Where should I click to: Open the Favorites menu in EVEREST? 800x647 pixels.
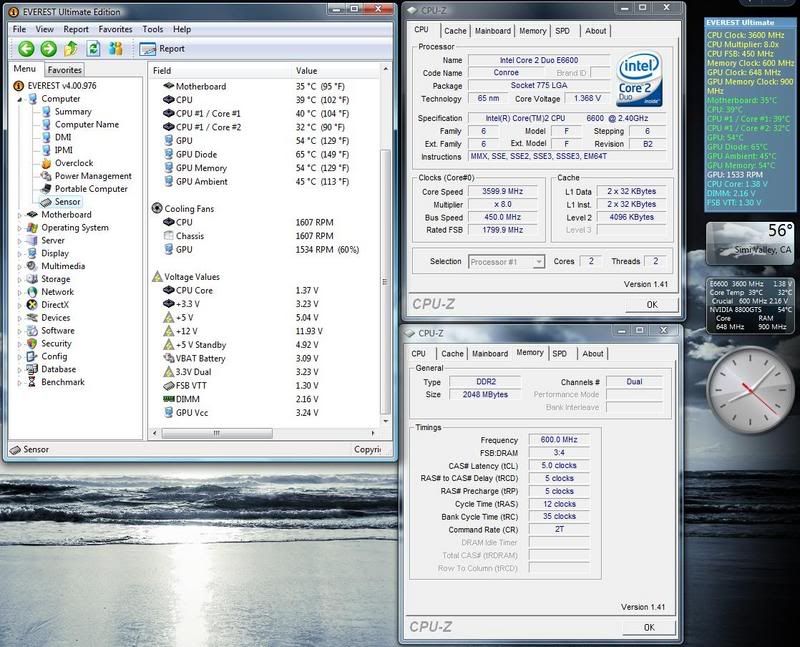[115, 30]
